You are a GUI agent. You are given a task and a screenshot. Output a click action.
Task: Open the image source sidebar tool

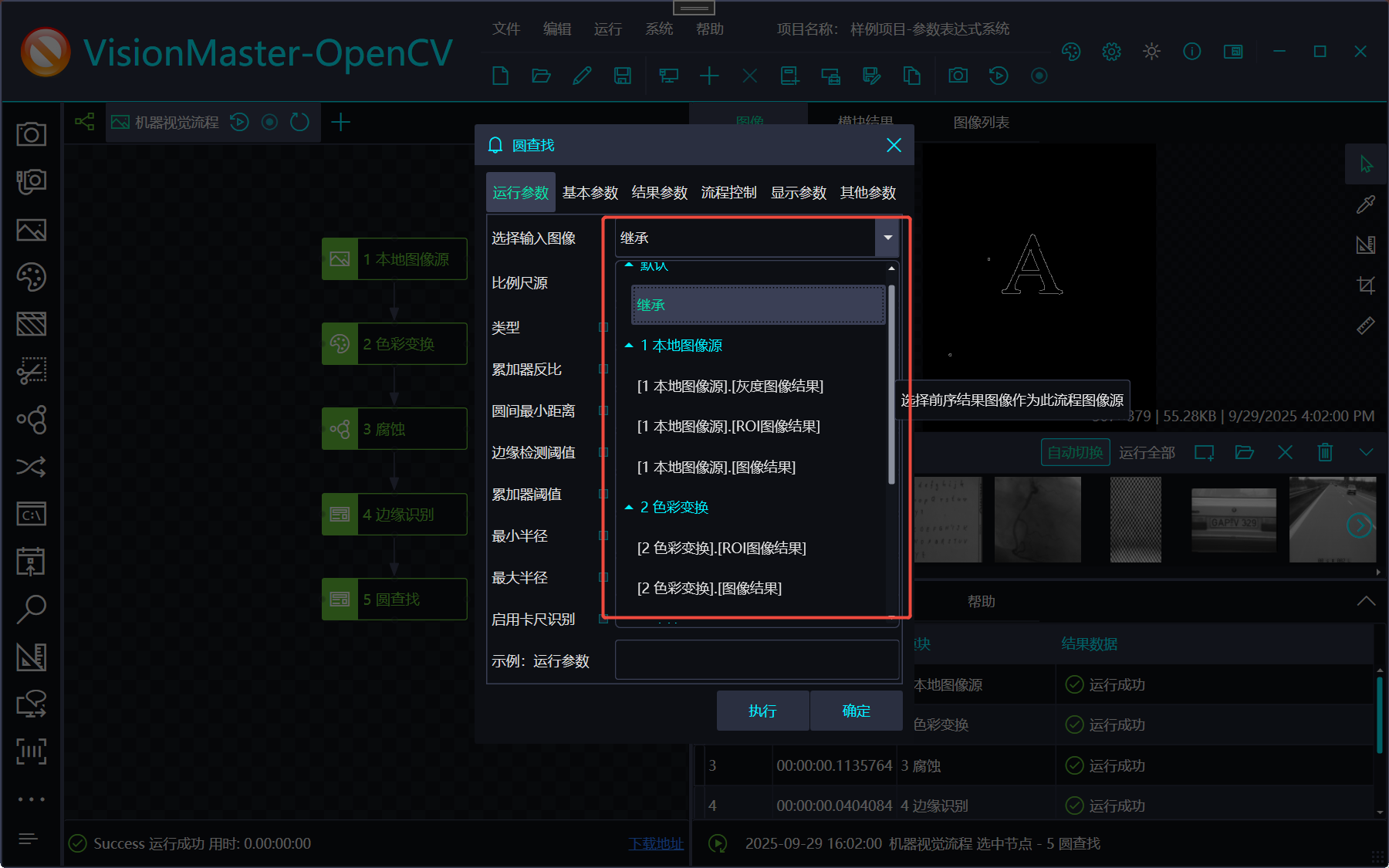31,230
